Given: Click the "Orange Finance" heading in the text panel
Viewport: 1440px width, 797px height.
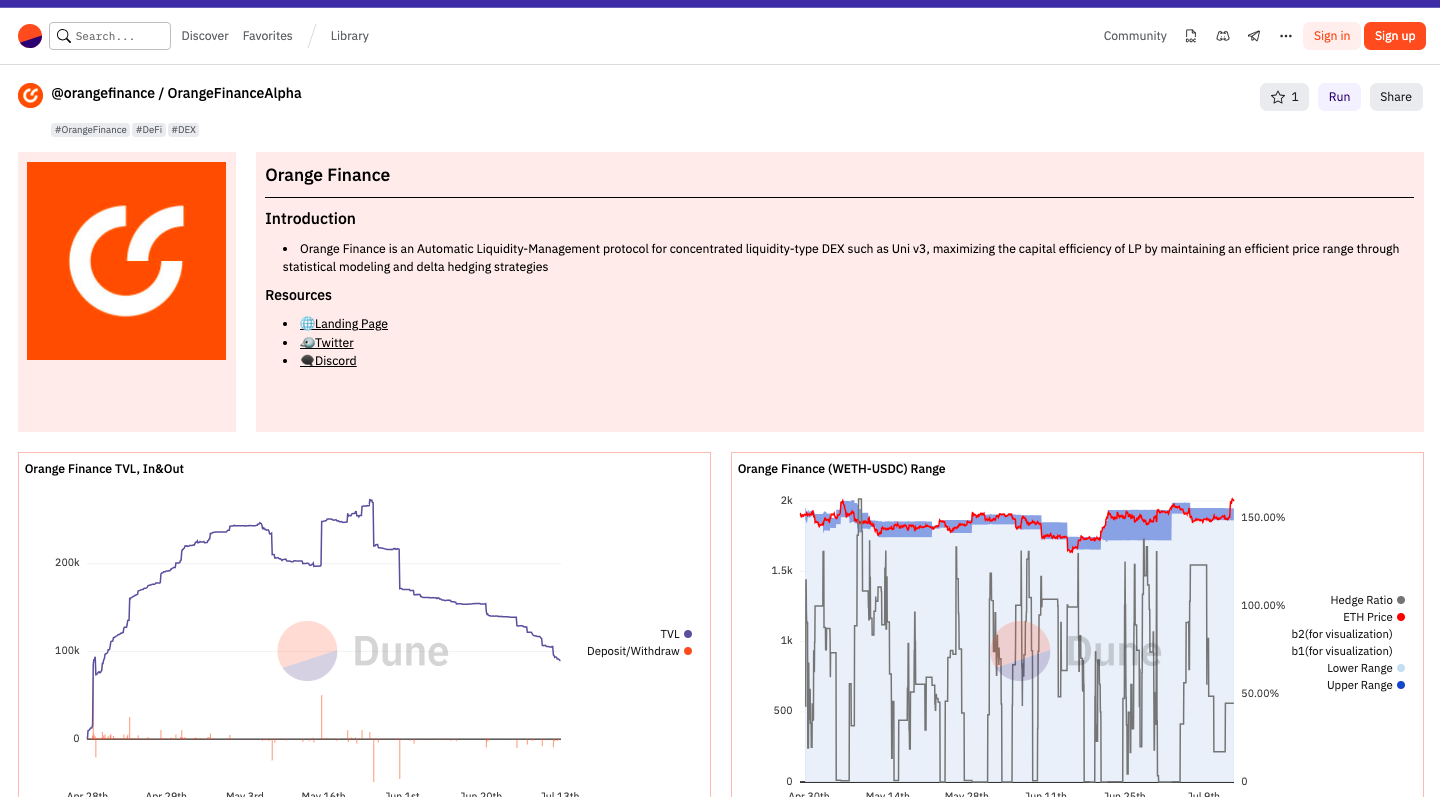Looking at the screenshot, I should [x=327, y=175].
